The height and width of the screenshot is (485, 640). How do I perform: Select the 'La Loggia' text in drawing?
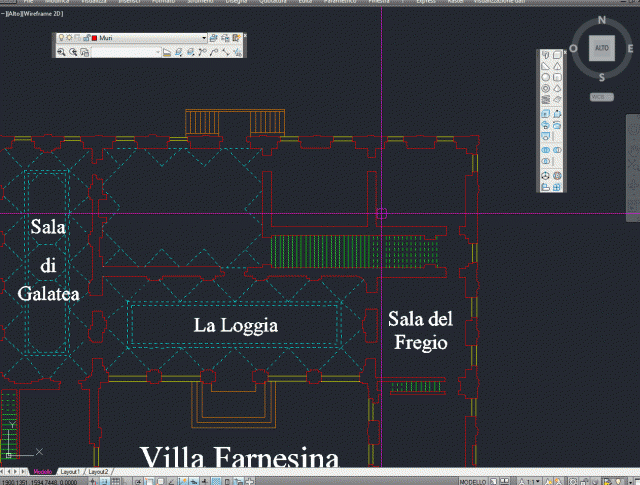coord(236,325)
